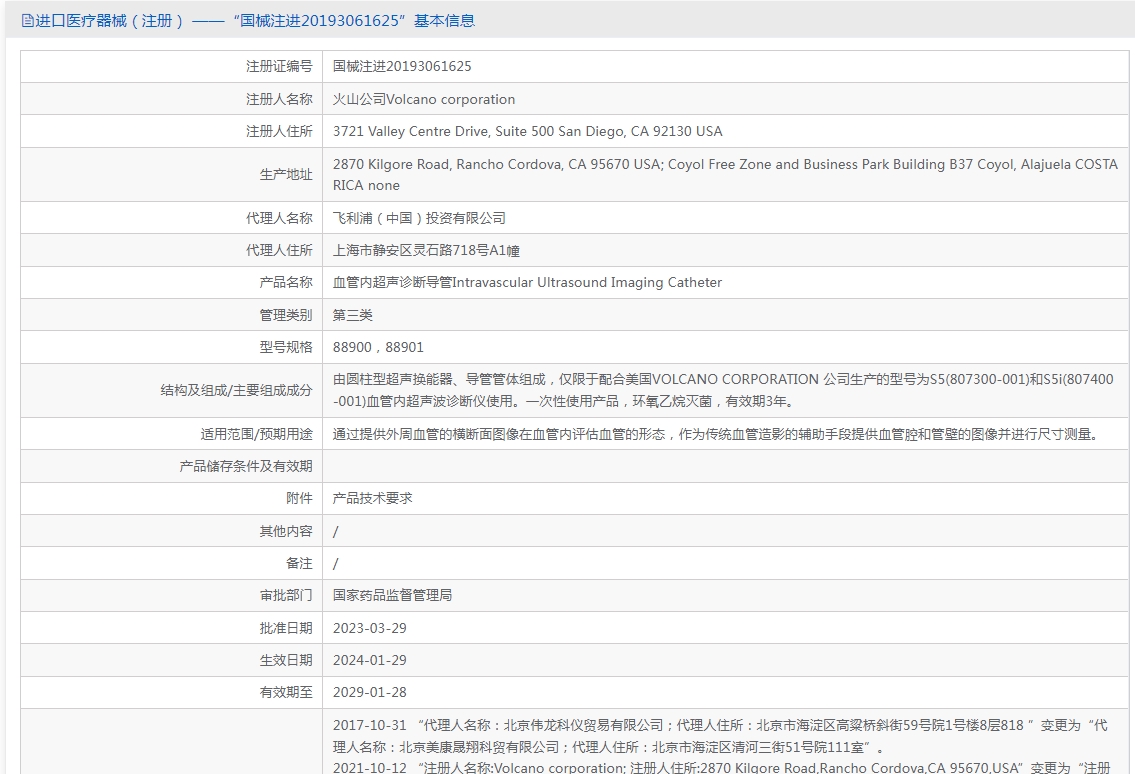Click the 生产地址 value mentioning Coyol Free Zone
Viewport: 1135px width, 774px height.
(725, 174)
